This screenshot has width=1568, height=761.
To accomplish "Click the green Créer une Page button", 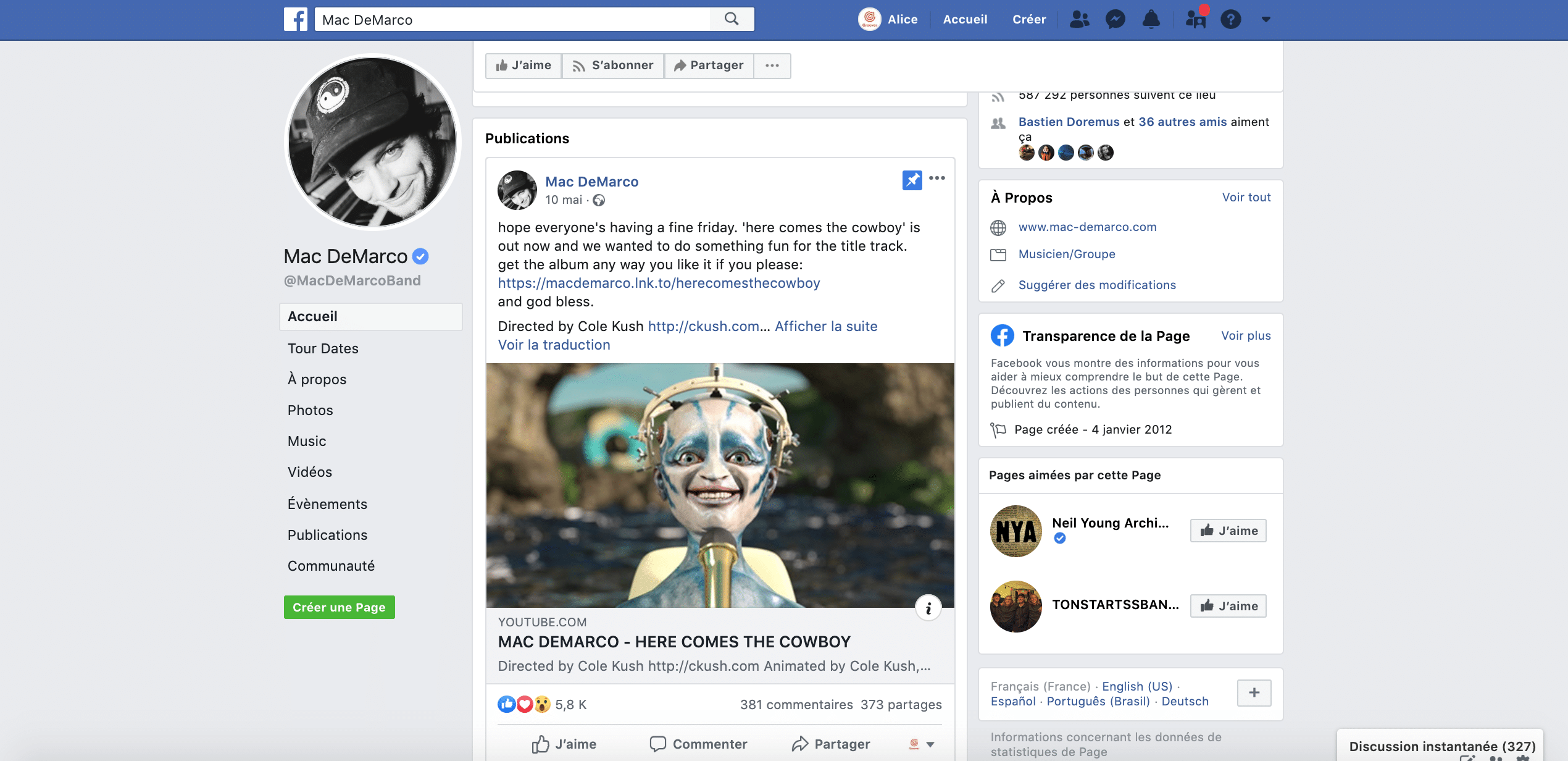I will click(339, 607).
